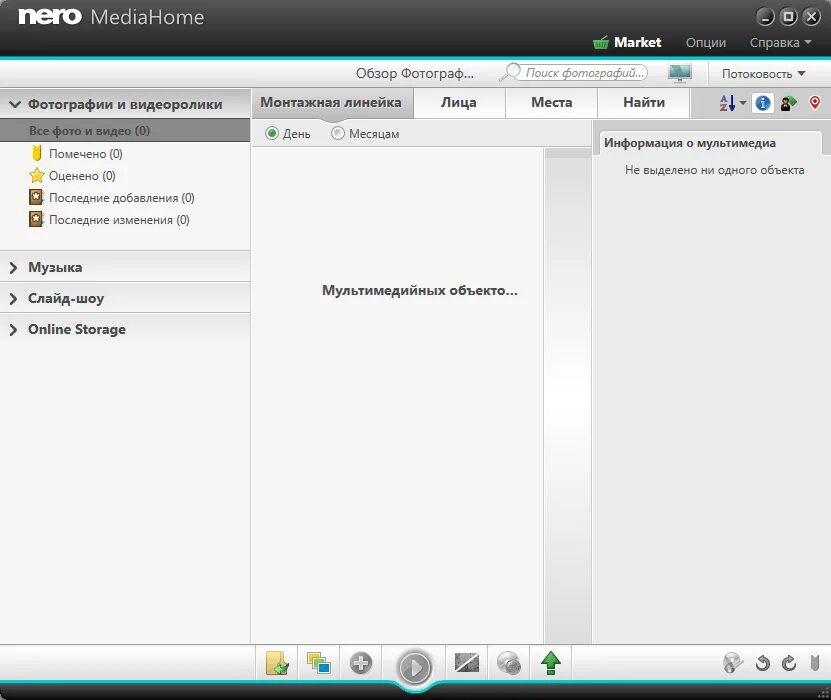Image resolution: width=831 pixels, height=700 pixels.
Task: Select Все фото и видео (0)
Action: pyautogui.click(x=125, y=130)
